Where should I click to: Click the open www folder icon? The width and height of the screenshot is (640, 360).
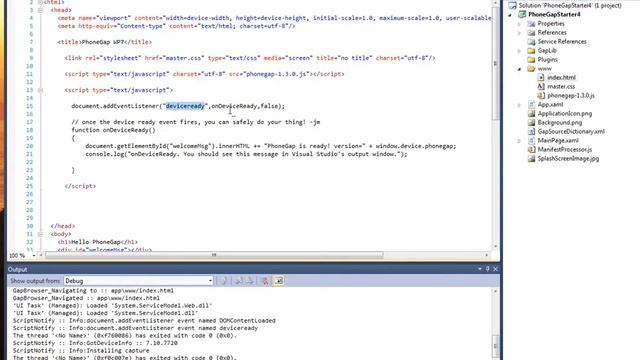click(x=531, y=69)
